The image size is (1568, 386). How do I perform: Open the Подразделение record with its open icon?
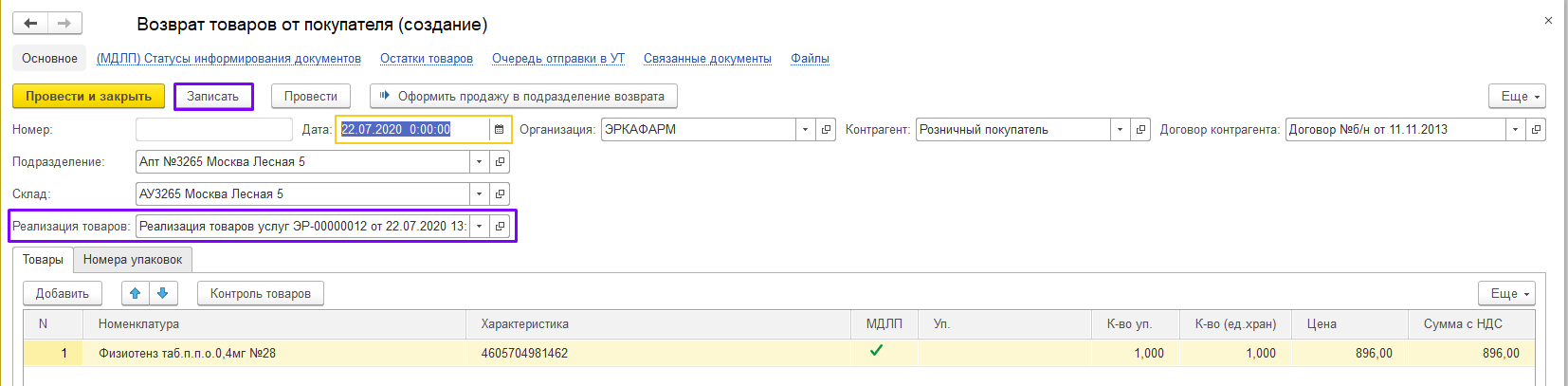click(x=500, y=161)
